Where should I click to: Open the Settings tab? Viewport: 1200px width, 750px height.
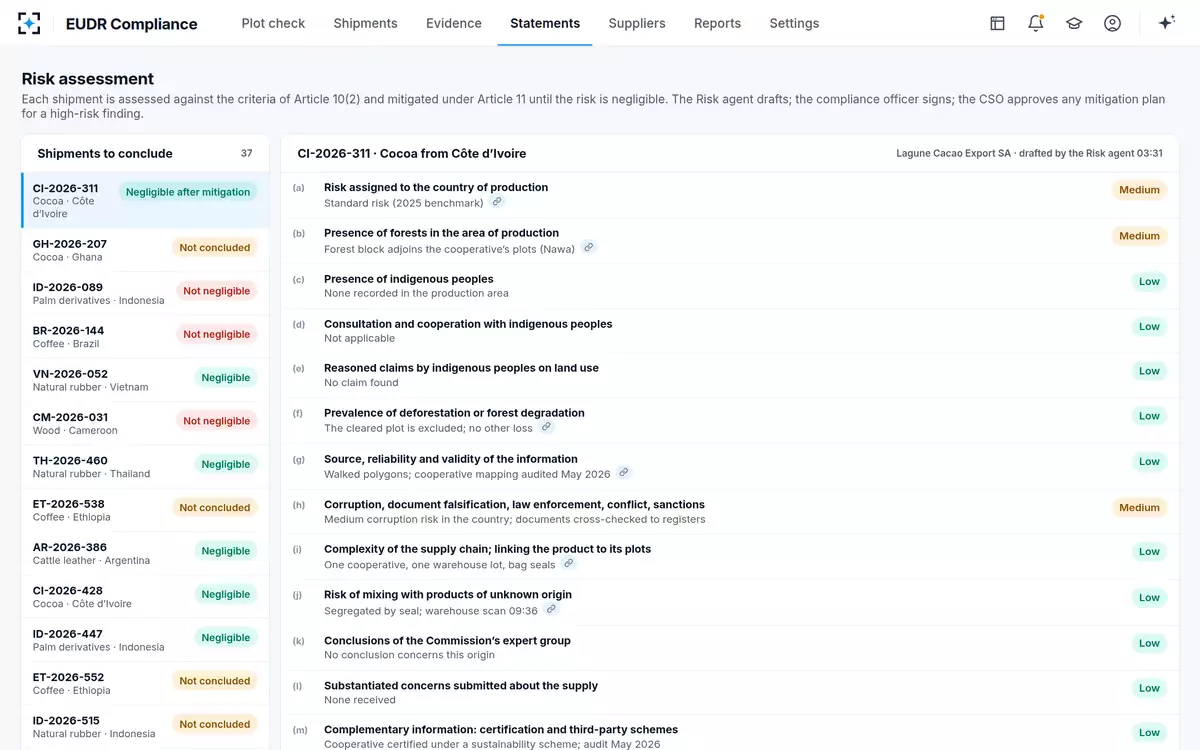click(794, 23)
